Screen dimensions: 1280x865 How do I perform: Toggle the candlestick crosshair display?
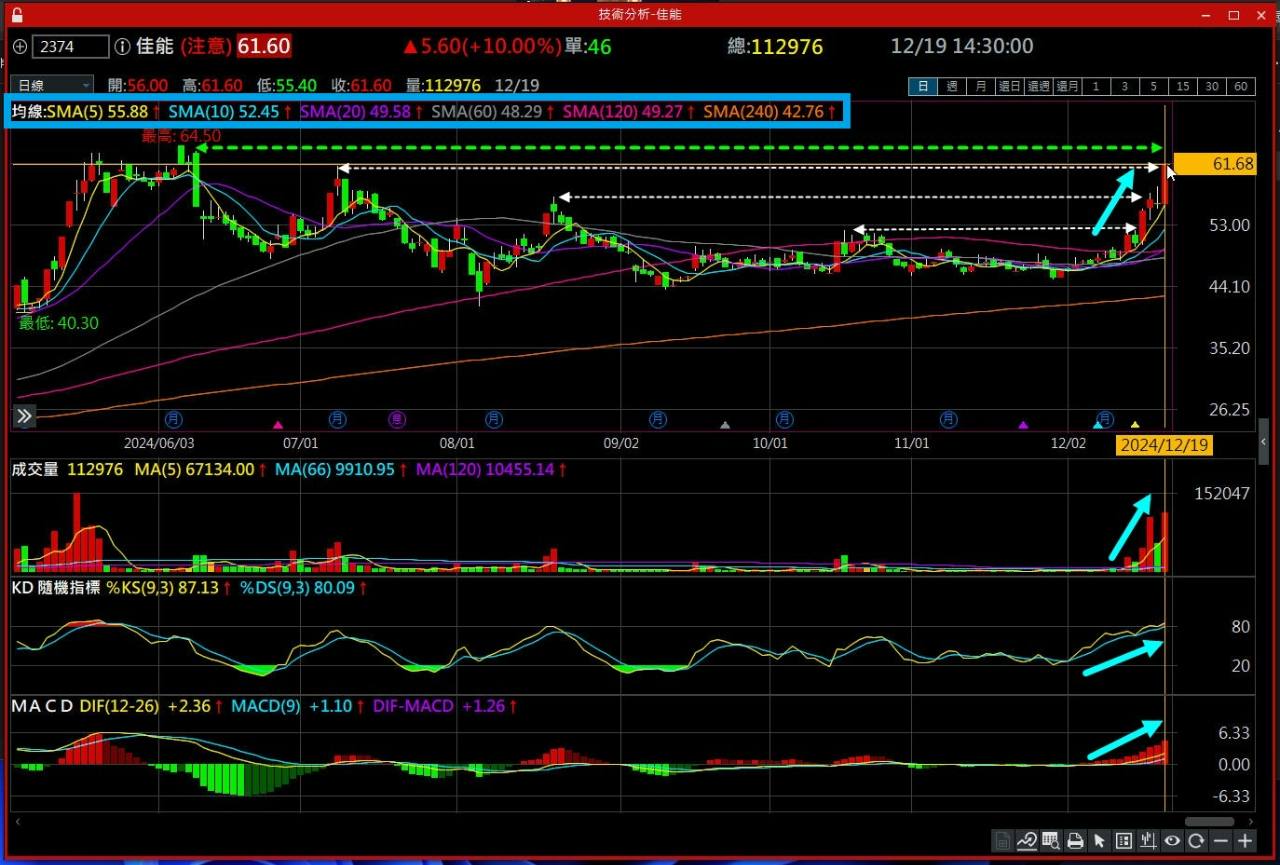tap(1148, 841)
